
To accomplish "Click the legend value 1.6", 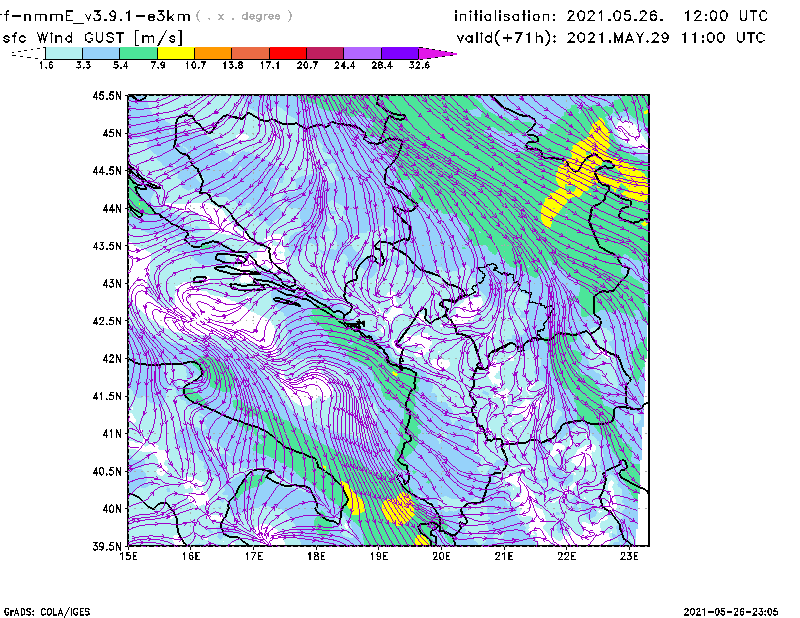I will point(46,65).
